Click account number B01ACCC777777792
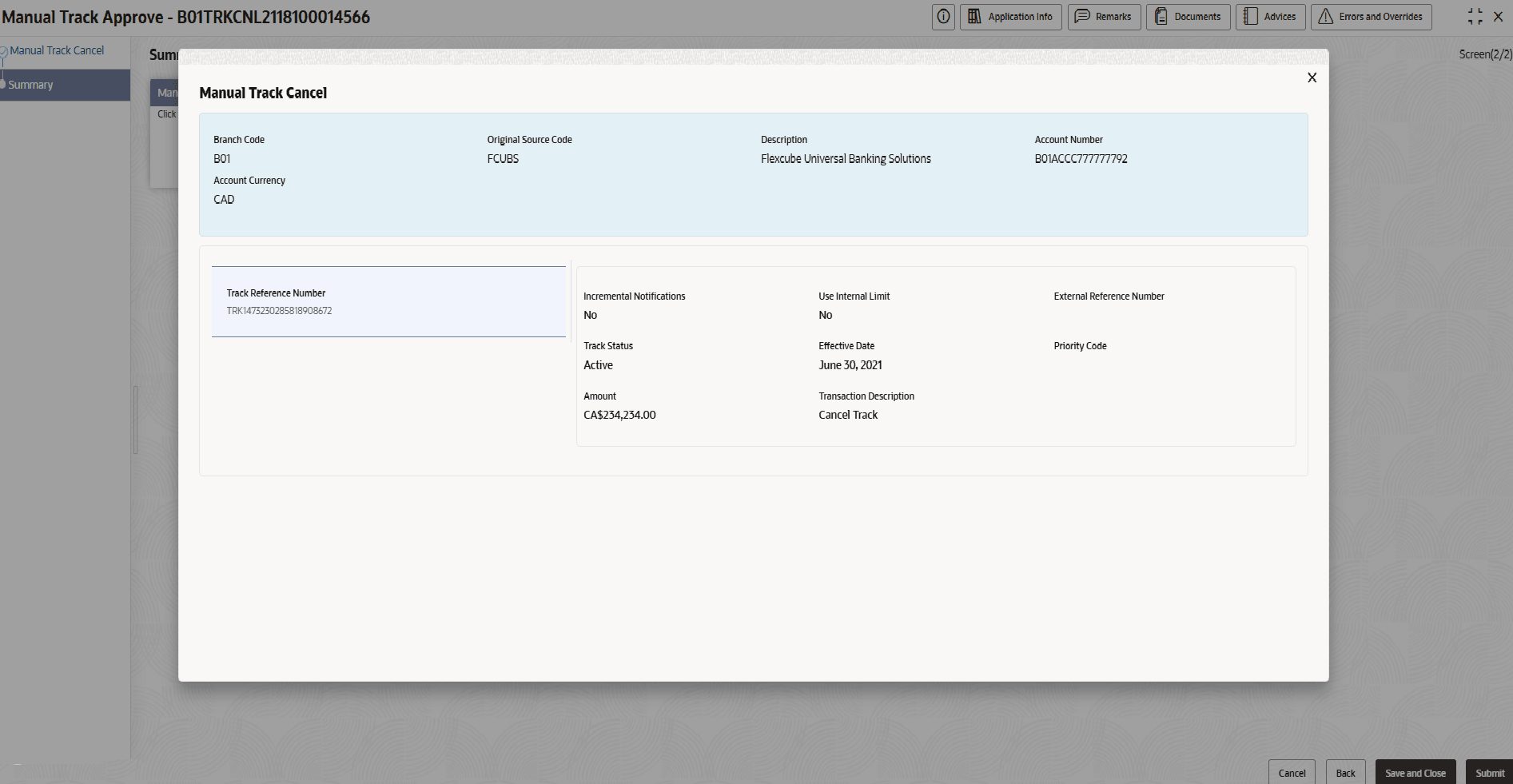 coord(1081,159)
